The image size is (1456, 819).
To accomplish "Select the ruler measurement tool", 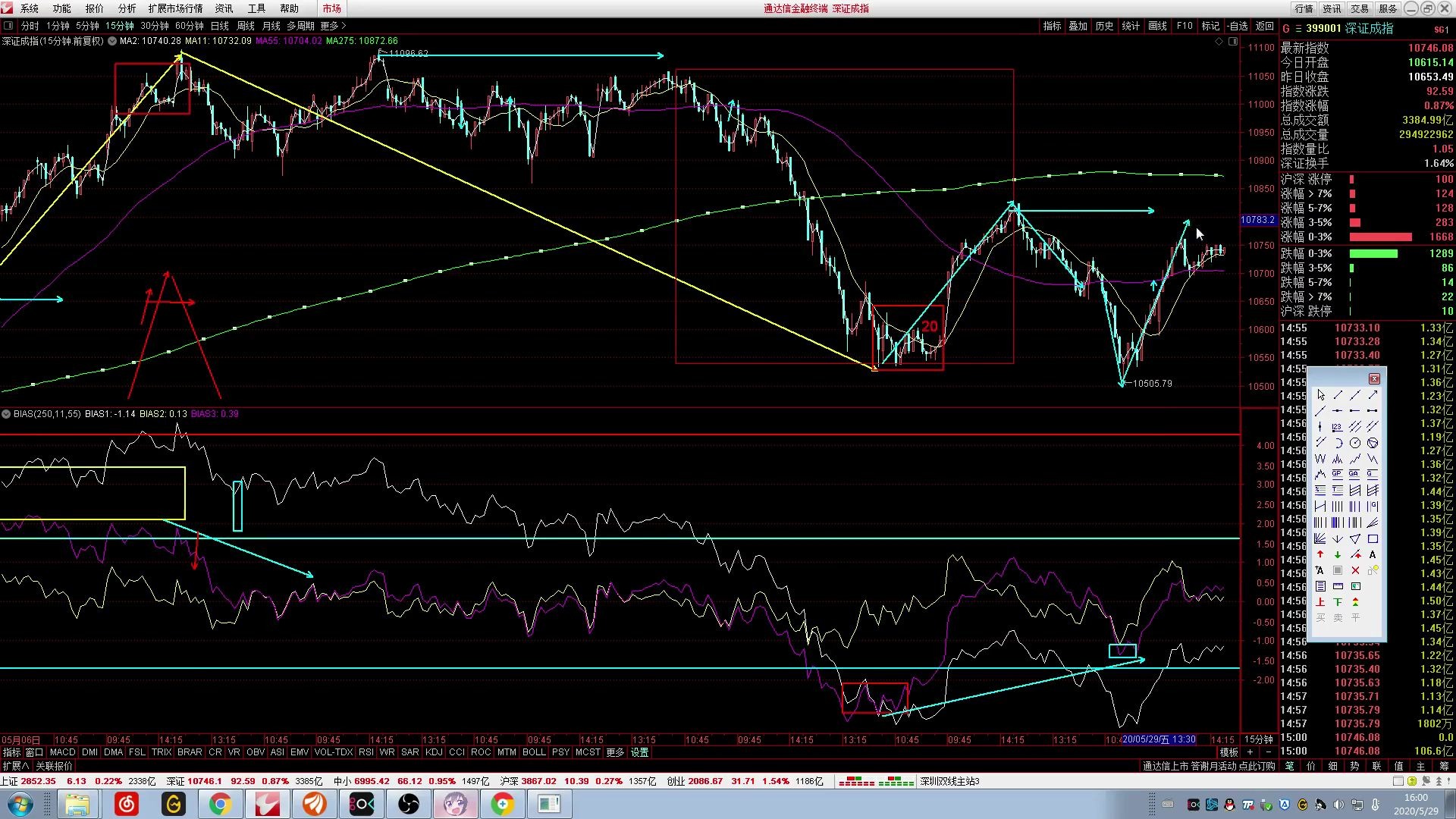I will (1338, 586).
